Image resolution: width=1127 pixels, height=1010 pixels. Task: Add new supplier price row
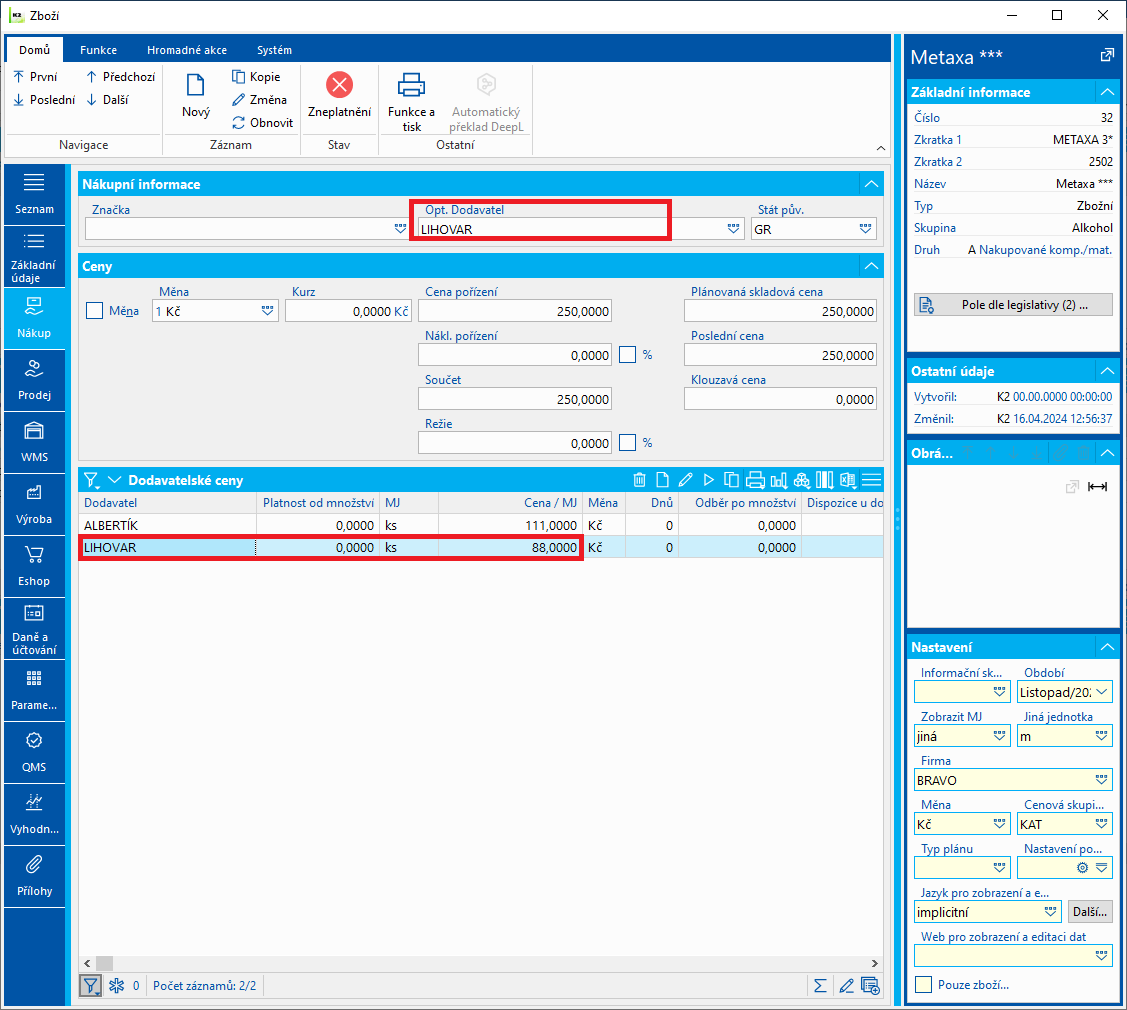[x=662, y=479]
